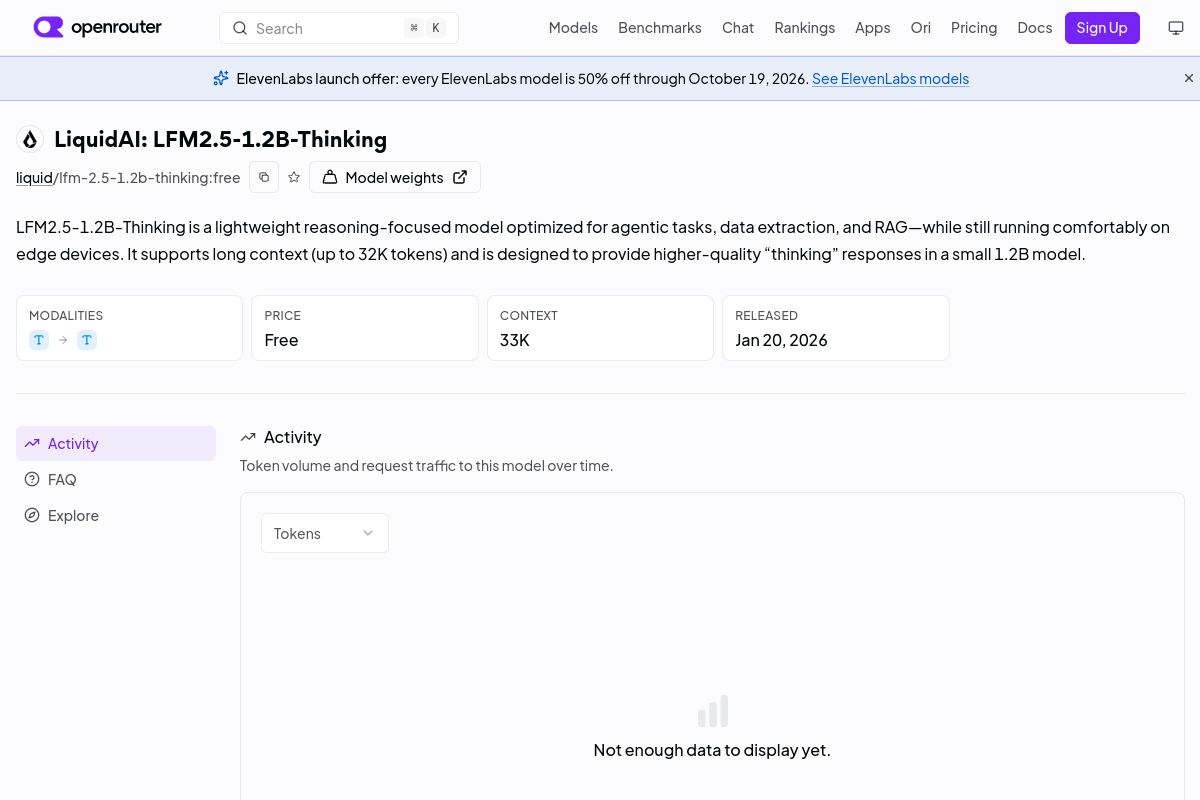
Task: Click the 'Not enough data to display yet' message
Action: 712,750
